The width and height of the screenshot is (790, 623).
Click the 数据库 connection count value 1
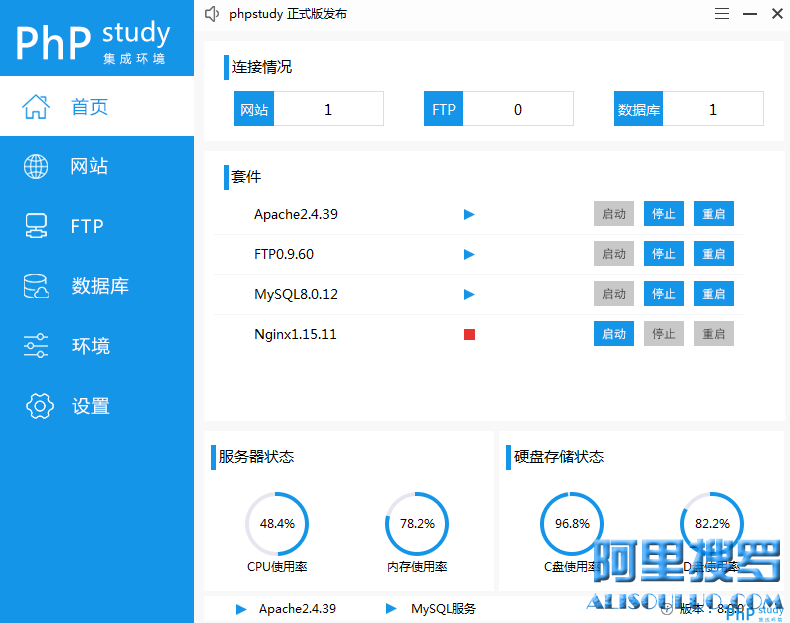713,109
